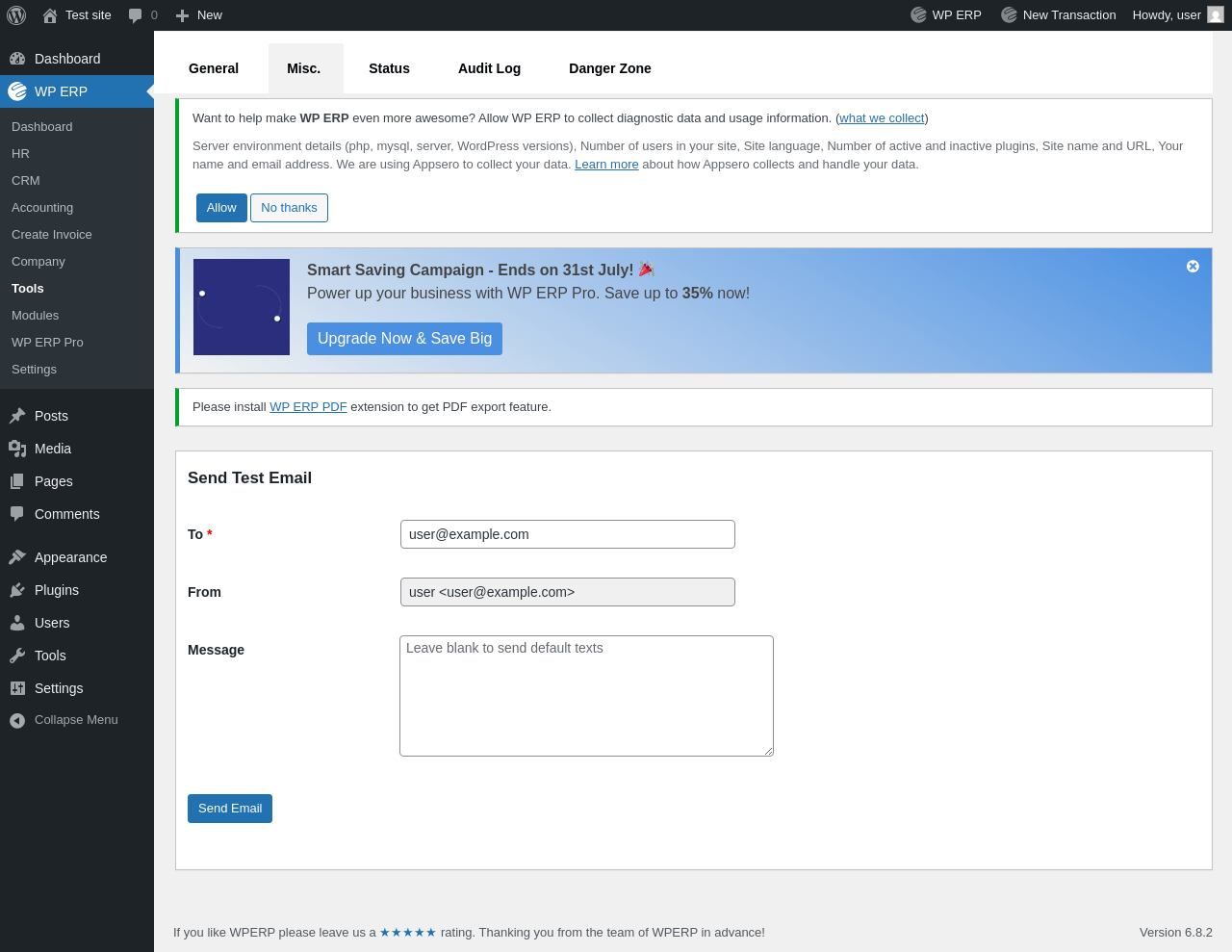1232x952 pixels.
Task: Open Settings in the WP ERP submenu
Action: [77, 370]
